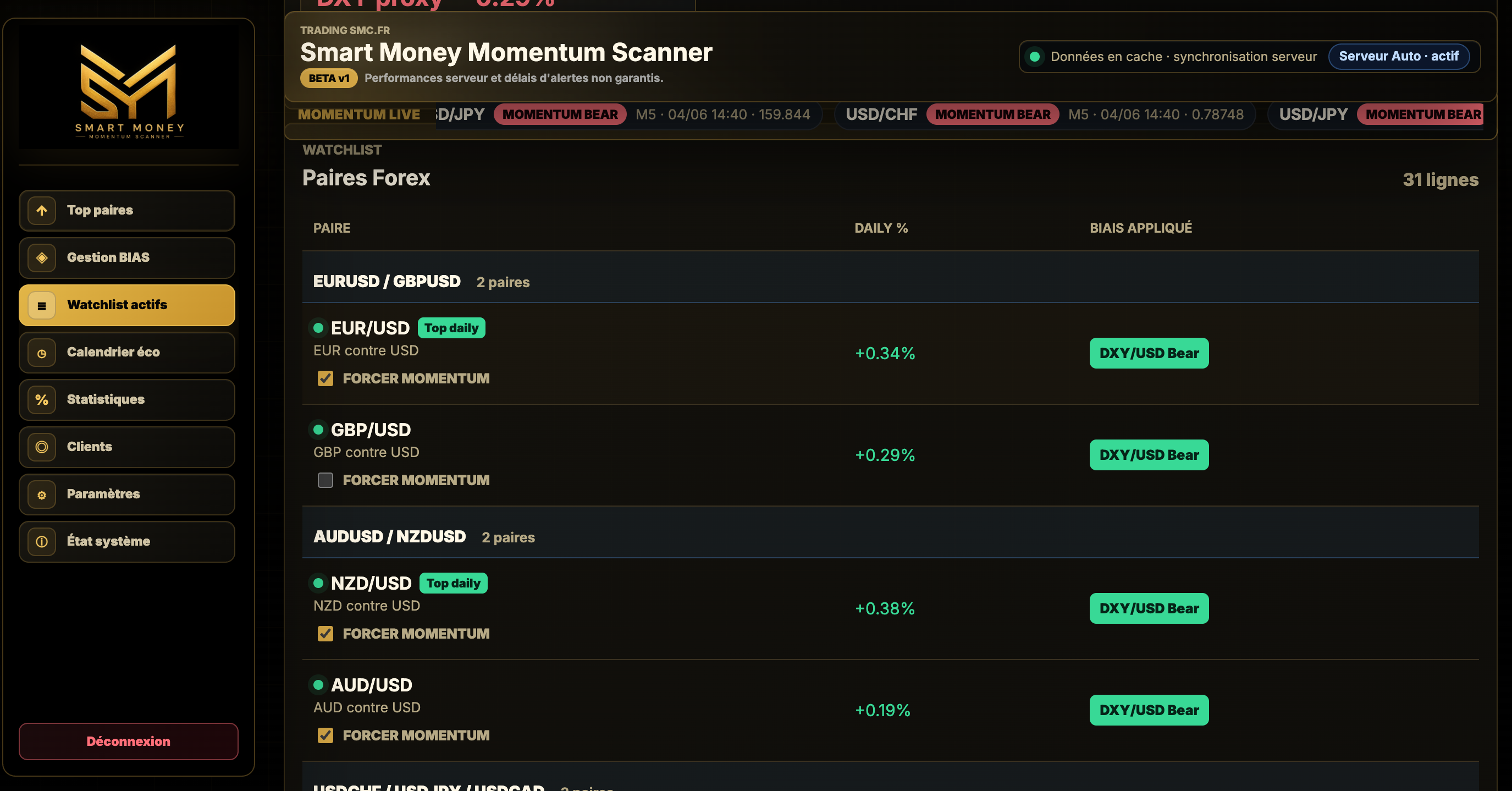Click the GBP/USD DXY/USD Bear badge

coord(1149,455)
